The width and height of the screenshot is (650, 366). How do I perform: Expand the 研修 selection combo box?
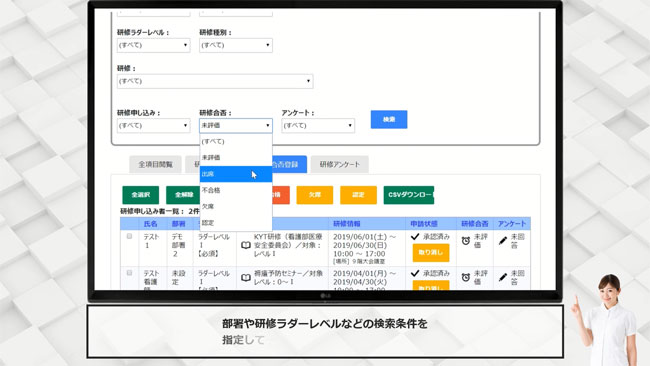215,81
